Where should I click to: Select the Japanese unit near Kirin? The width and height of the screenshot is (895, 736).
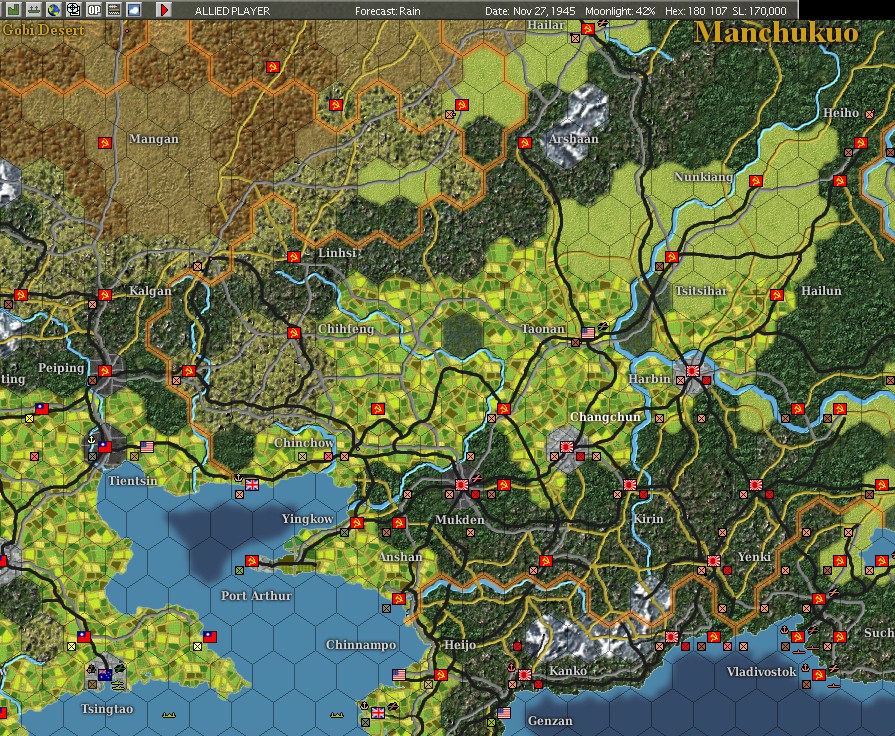630,485
